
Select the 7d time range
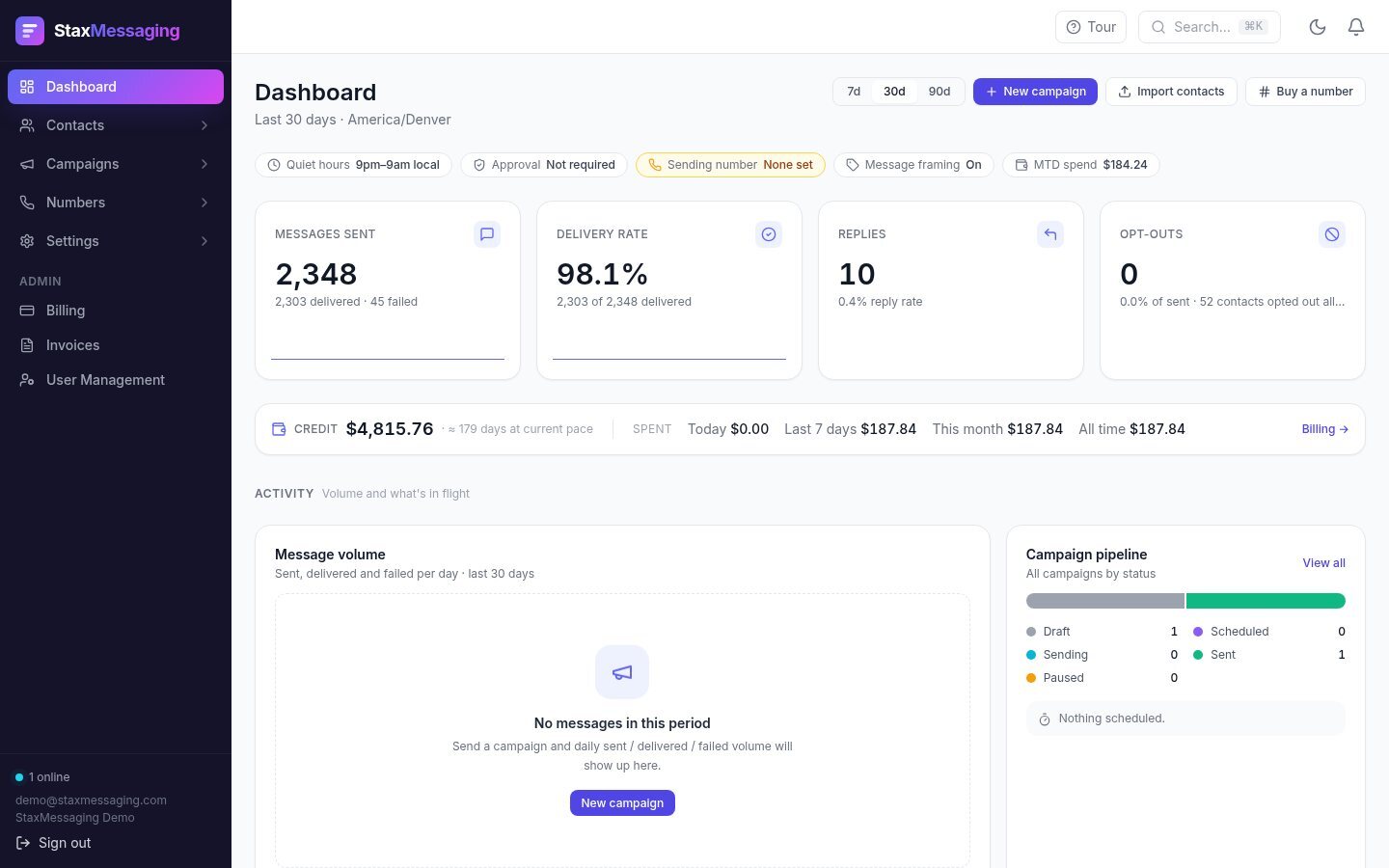854,92
